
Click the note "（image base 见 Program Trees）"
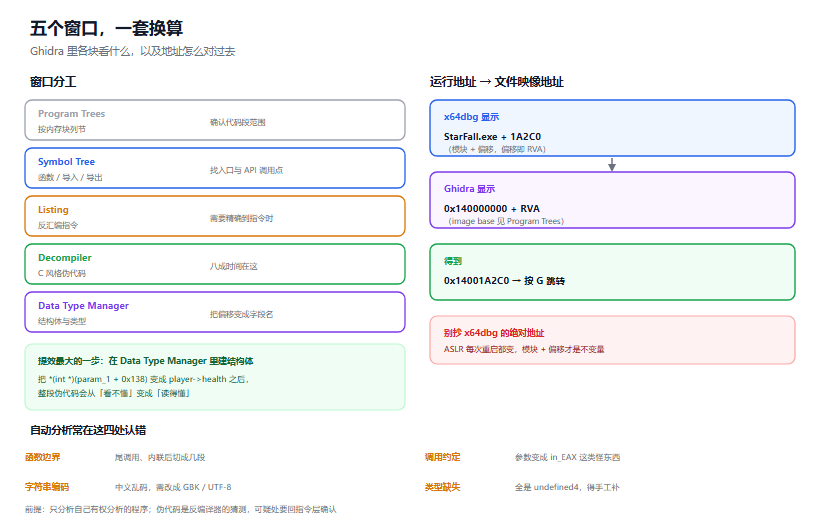(504, 221)
